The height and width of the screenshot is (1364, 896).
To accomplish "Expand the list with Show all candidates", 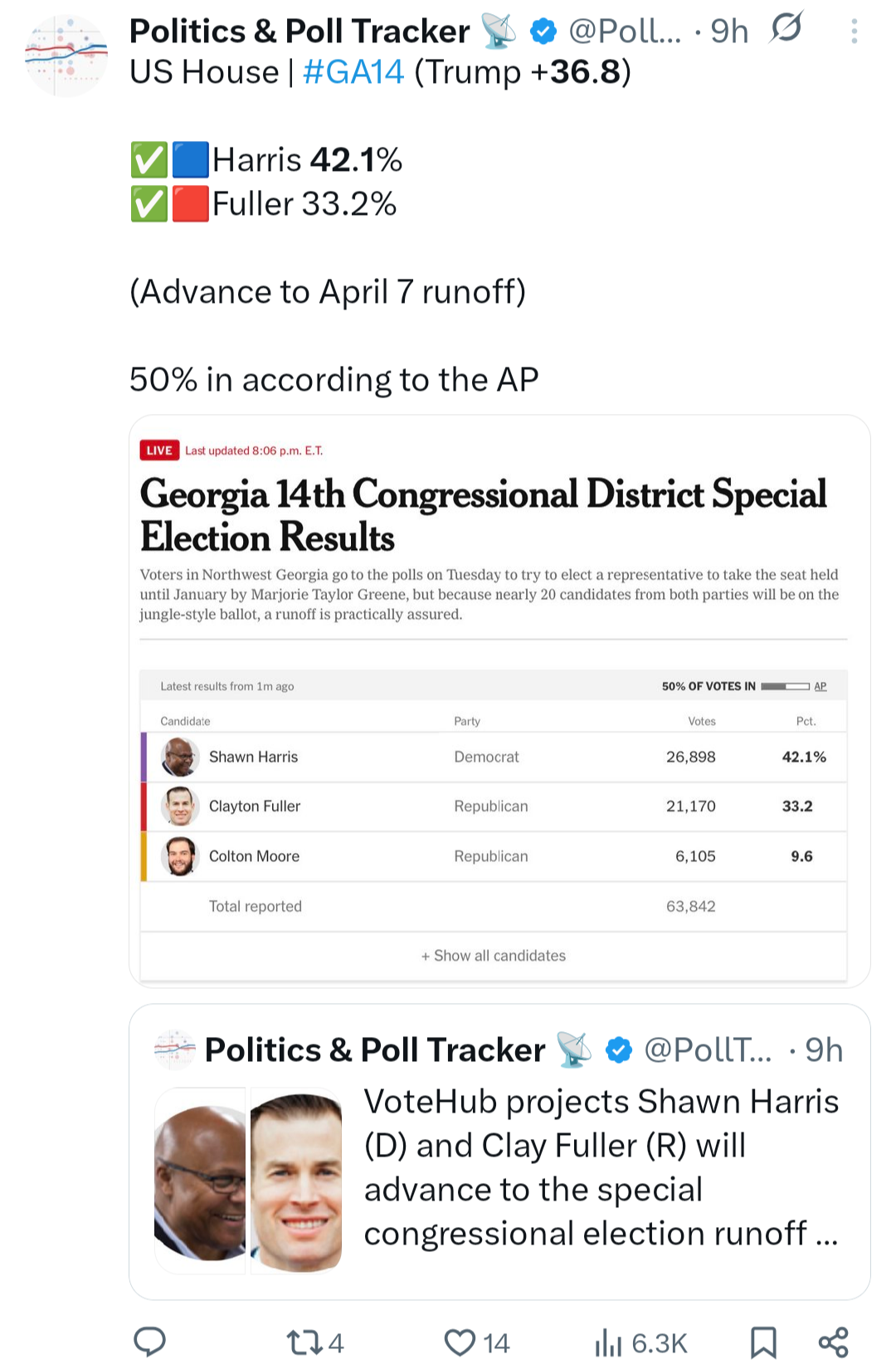I will pos(494,956).
